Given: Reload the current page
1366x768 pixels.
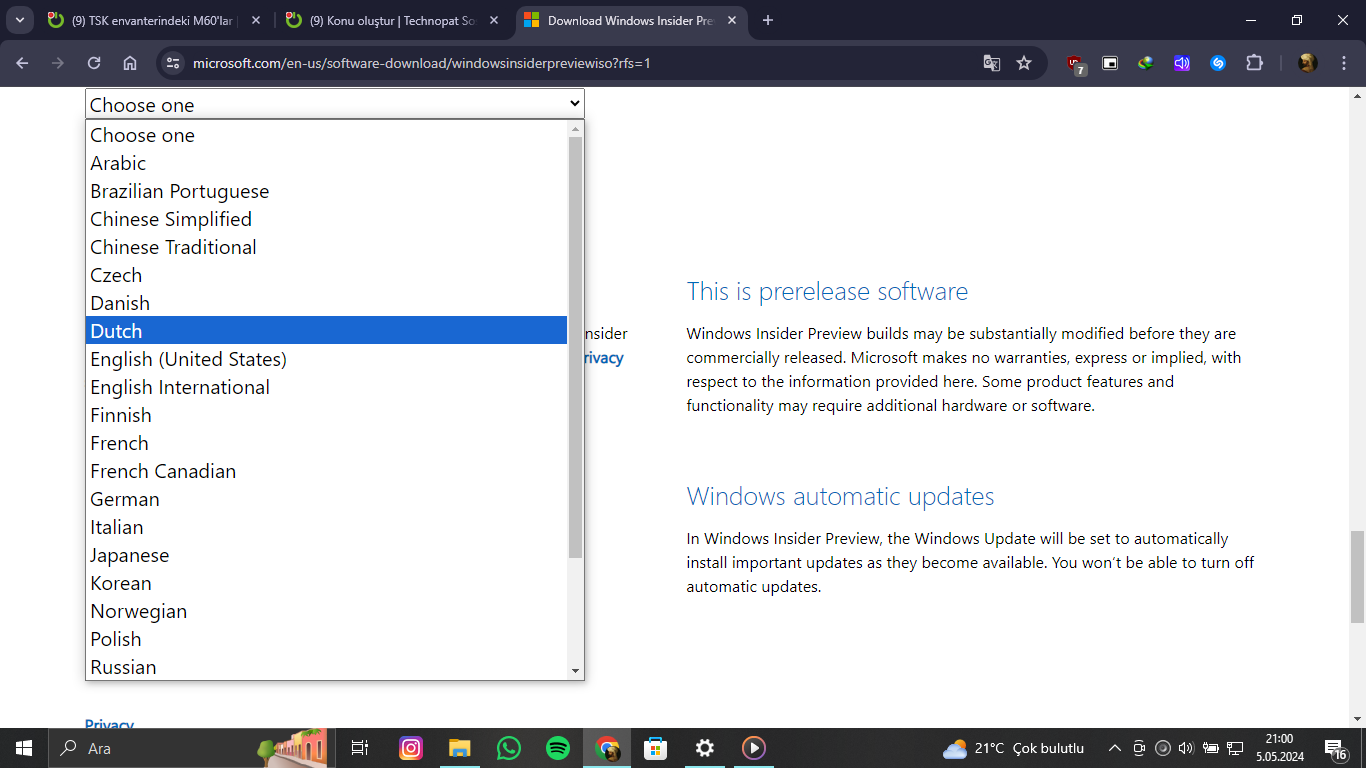Looking at the screenshot, I should click(94, 63).
